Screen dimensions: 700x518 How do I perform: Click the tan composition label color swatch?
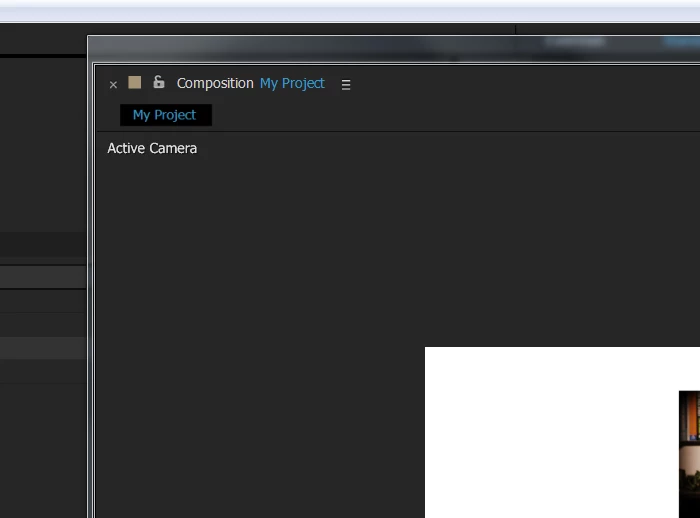[x=134, y=83]
